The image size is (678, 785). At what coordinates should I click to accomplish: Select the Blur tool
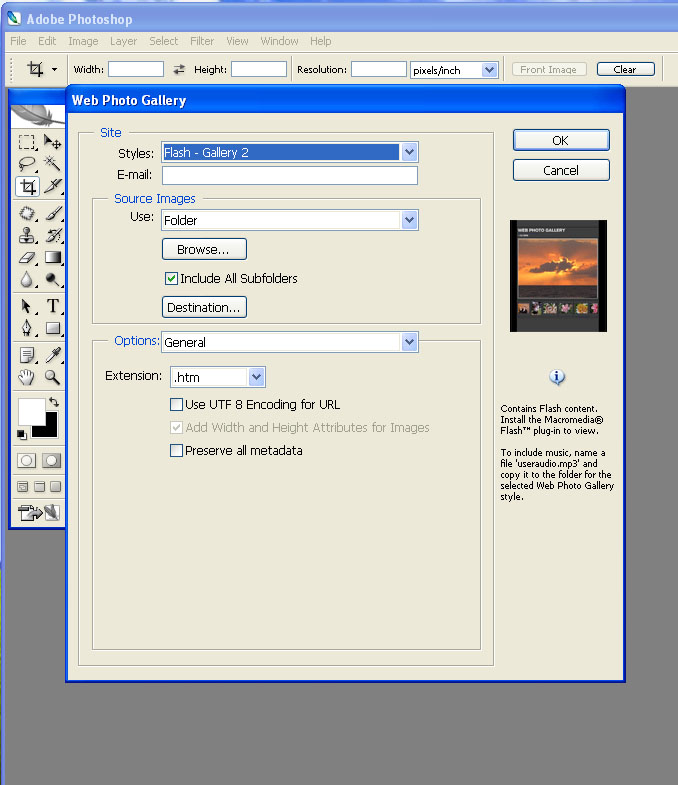point(27,279)
